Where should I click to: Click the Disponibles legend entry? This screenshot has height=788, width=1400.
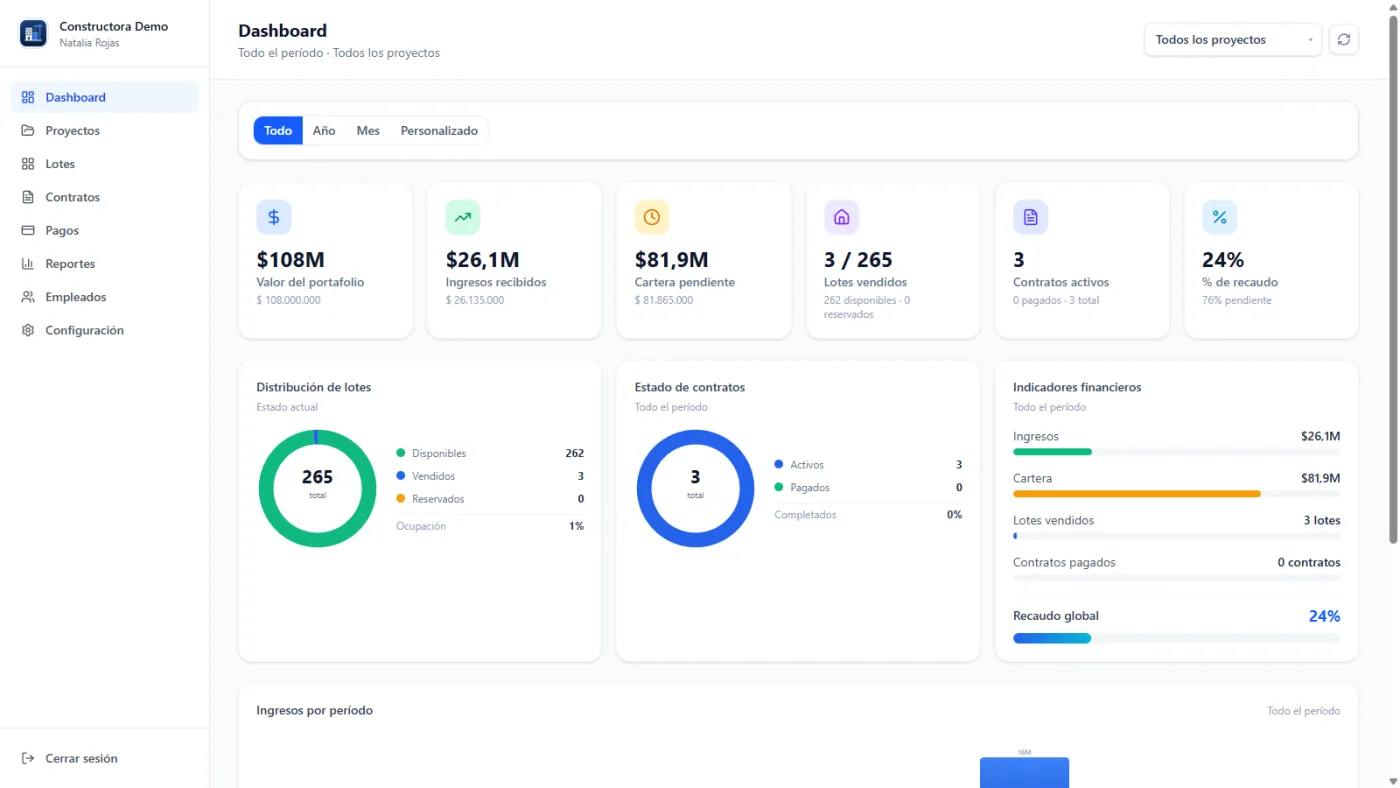tap(490, 454)
